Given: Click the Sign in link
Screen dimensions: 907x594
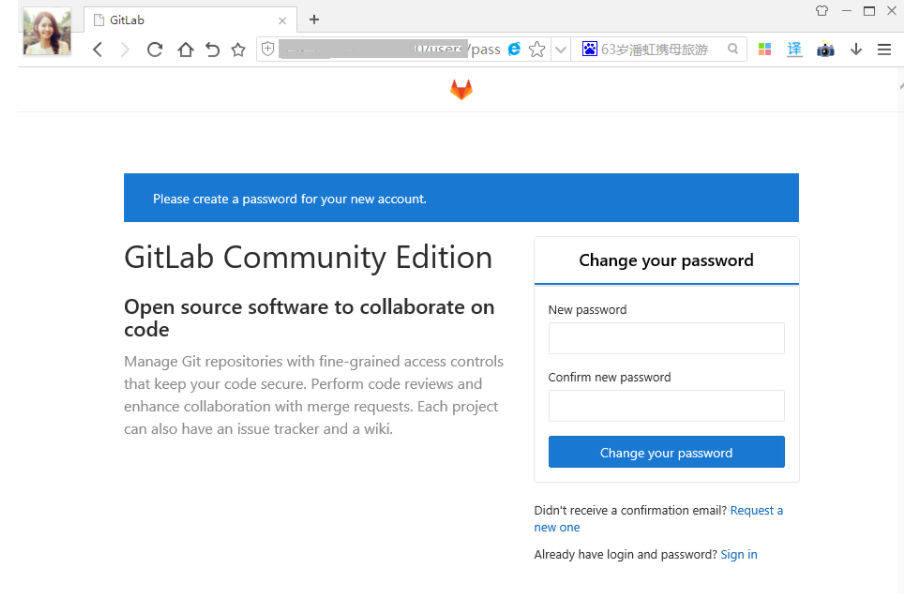Looking at the screenshot, I should (738, 554).
